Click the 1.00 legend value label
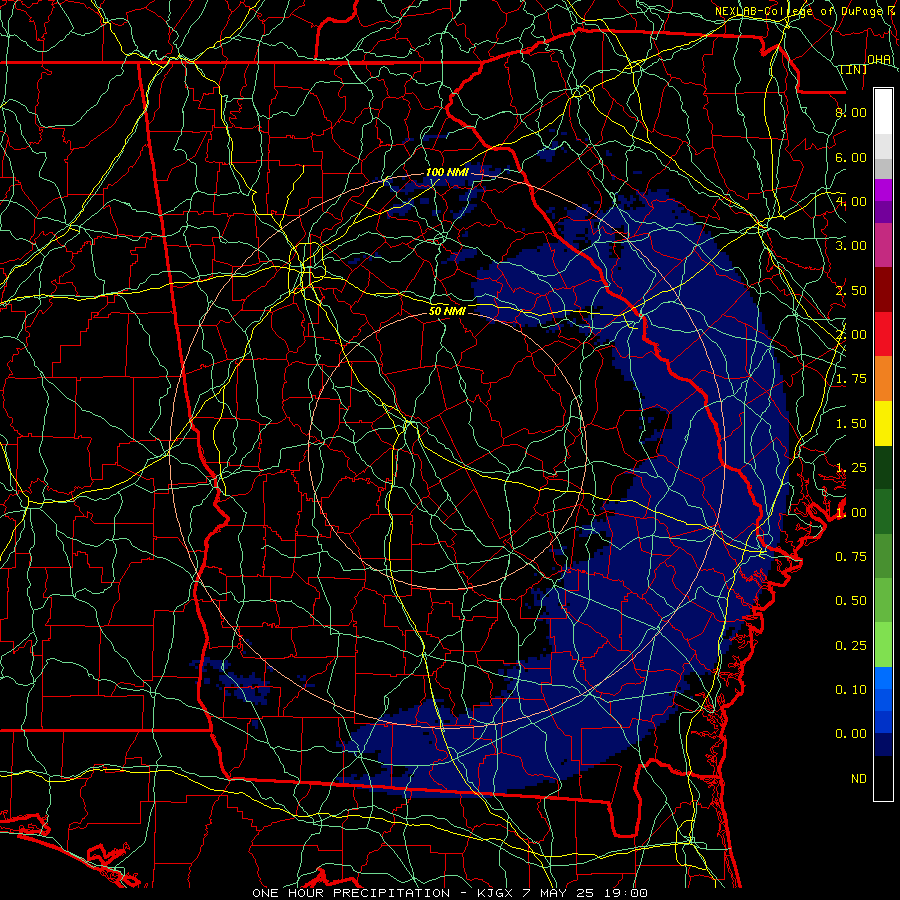Screen dimensions: 900x900 pos(851,513)
